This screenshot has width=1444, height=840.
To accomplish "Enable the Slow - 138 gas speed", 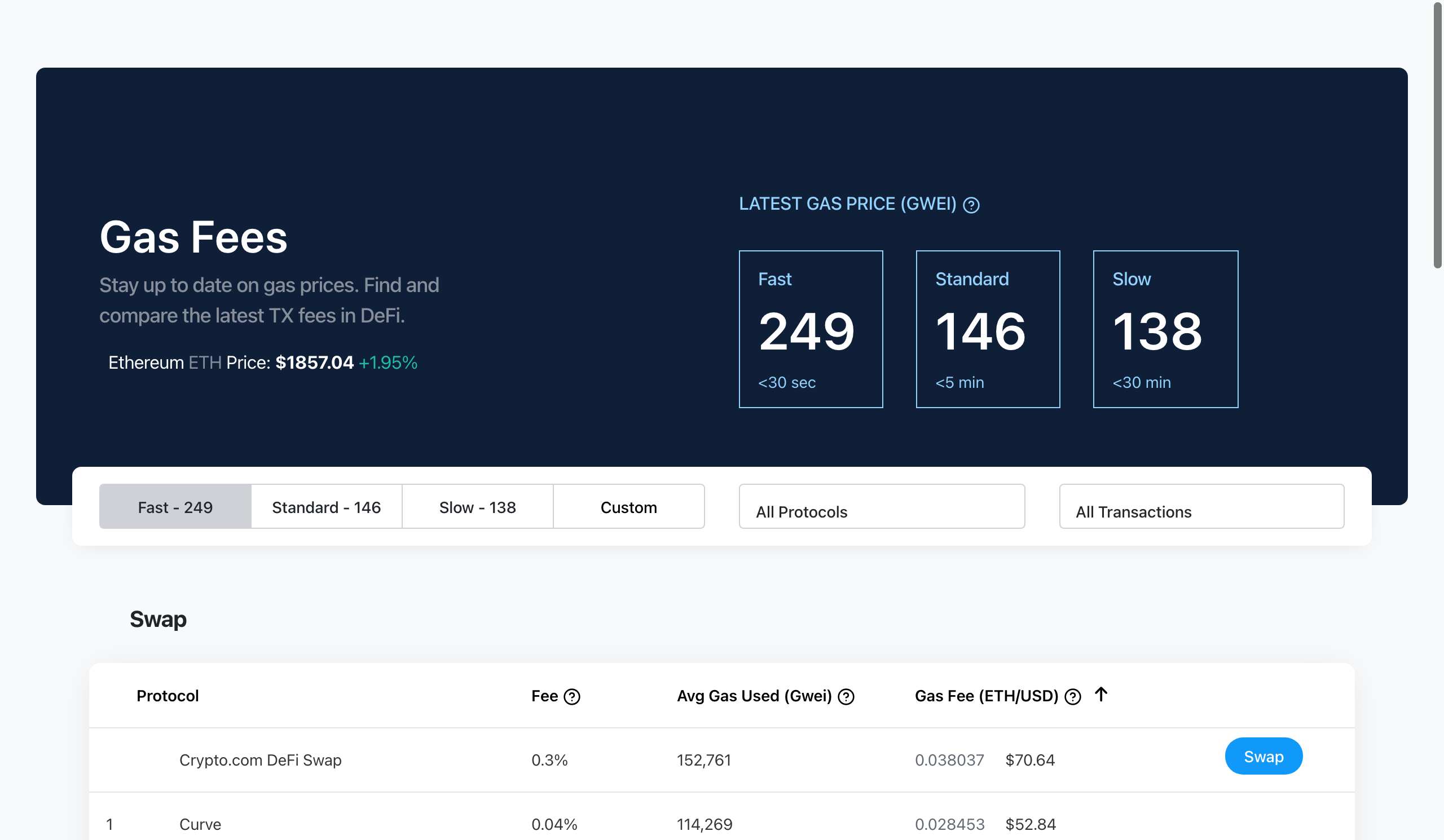I will pos(477,506).
